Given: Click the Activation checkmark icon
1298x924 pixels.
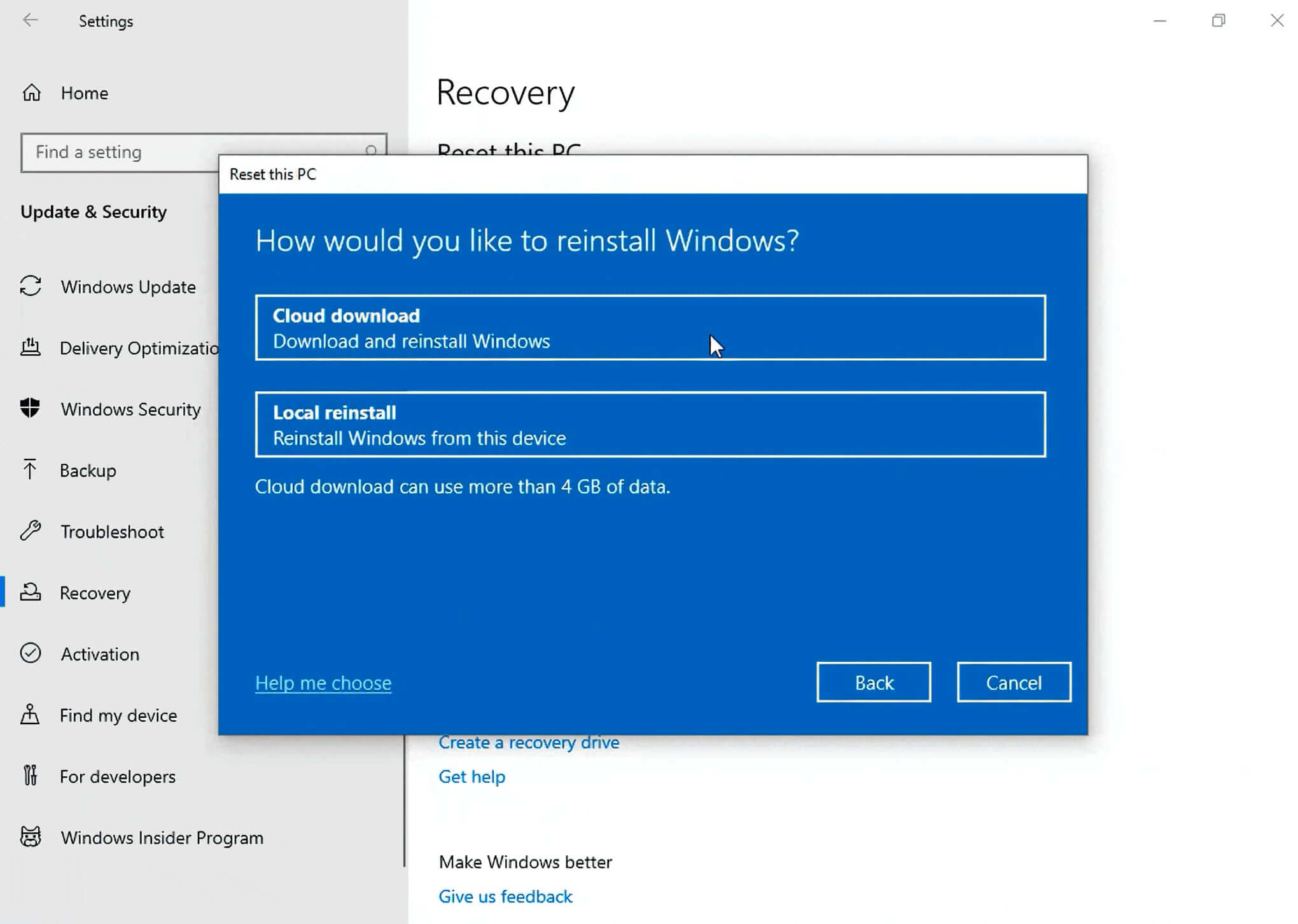Looking at the screenshot, I should coord(31,654).
